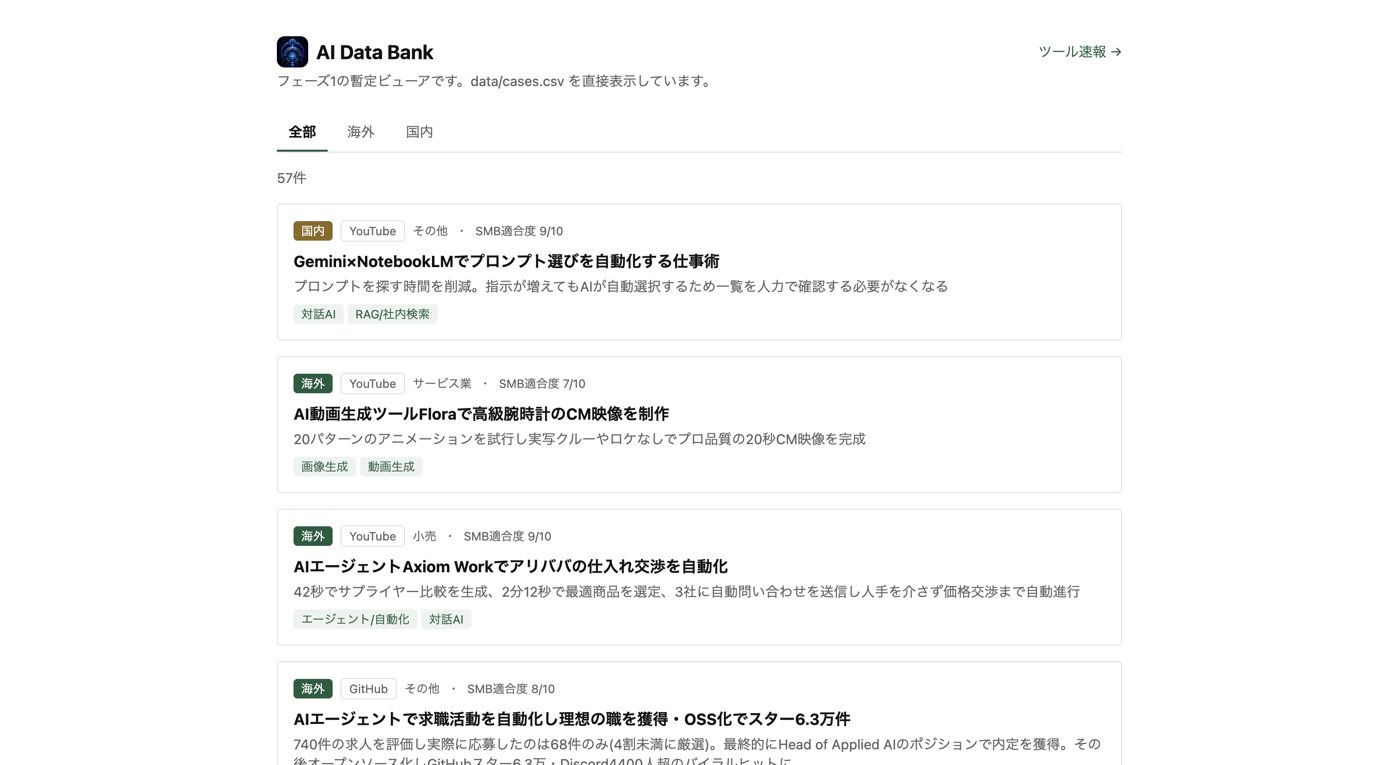
Task: Click プロンプトを探す時間を削減 description text
Action: 621,286
